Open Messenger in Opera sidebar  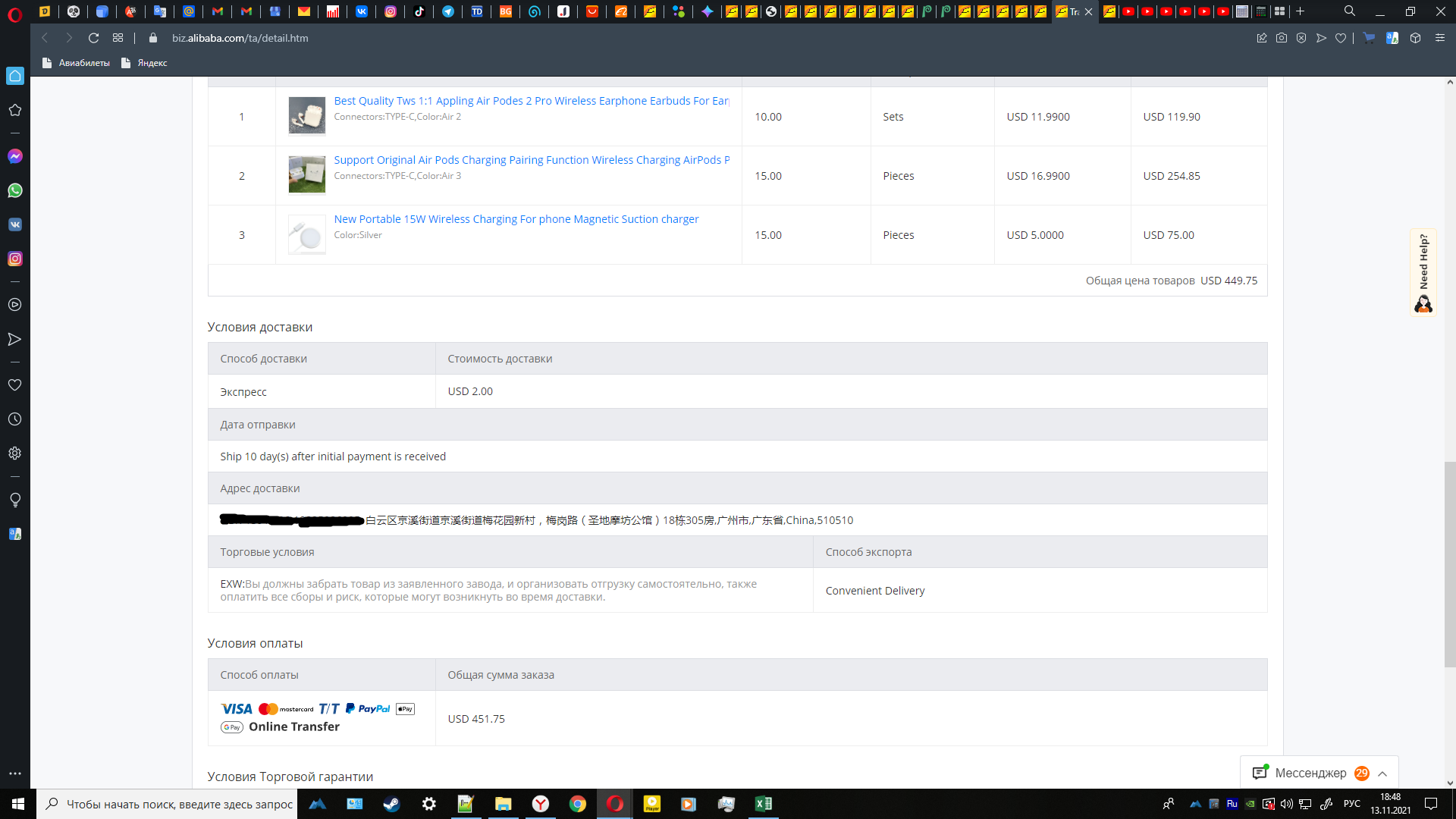14,156
